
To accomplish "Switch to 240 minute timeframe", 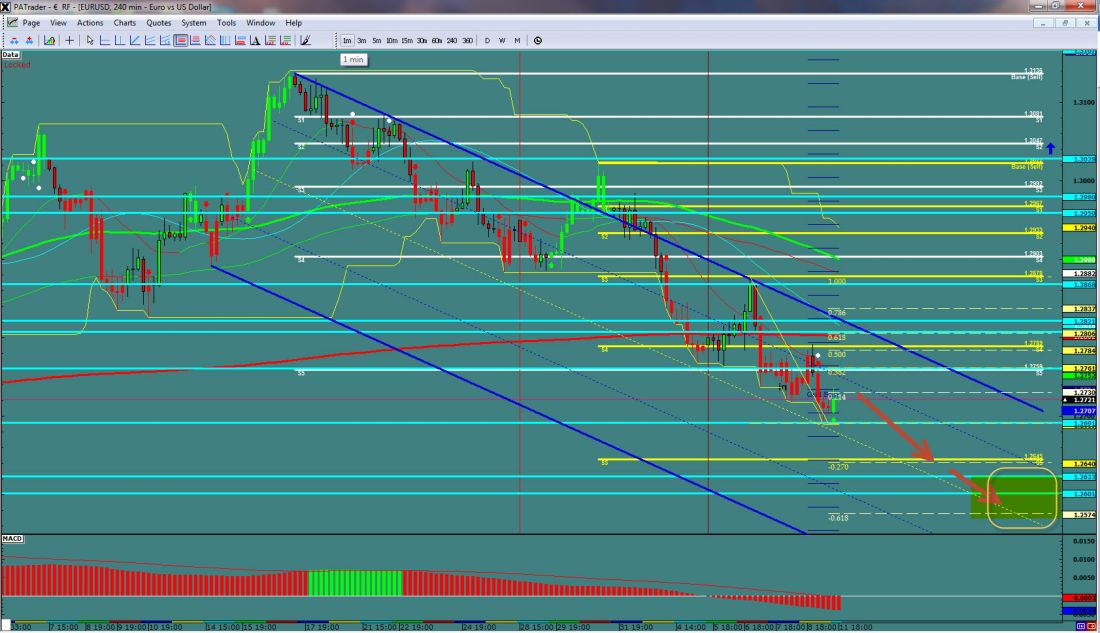I will tap(452, 41).
